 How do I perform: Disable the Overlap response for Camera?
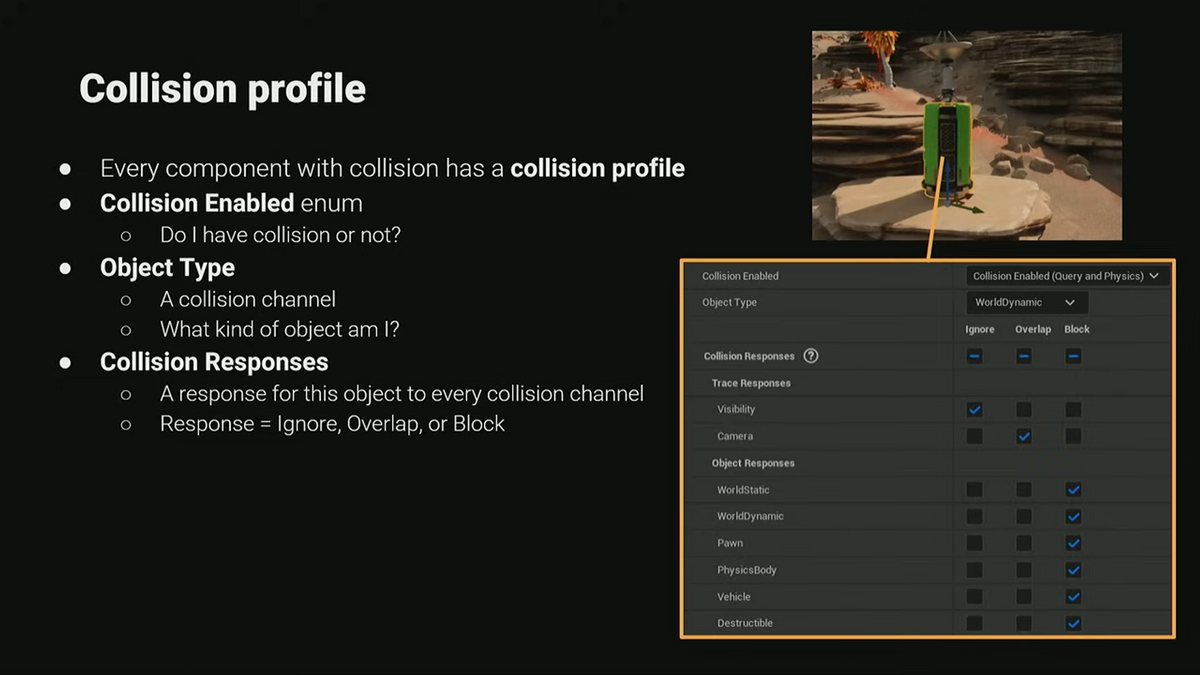(1025, 436)
